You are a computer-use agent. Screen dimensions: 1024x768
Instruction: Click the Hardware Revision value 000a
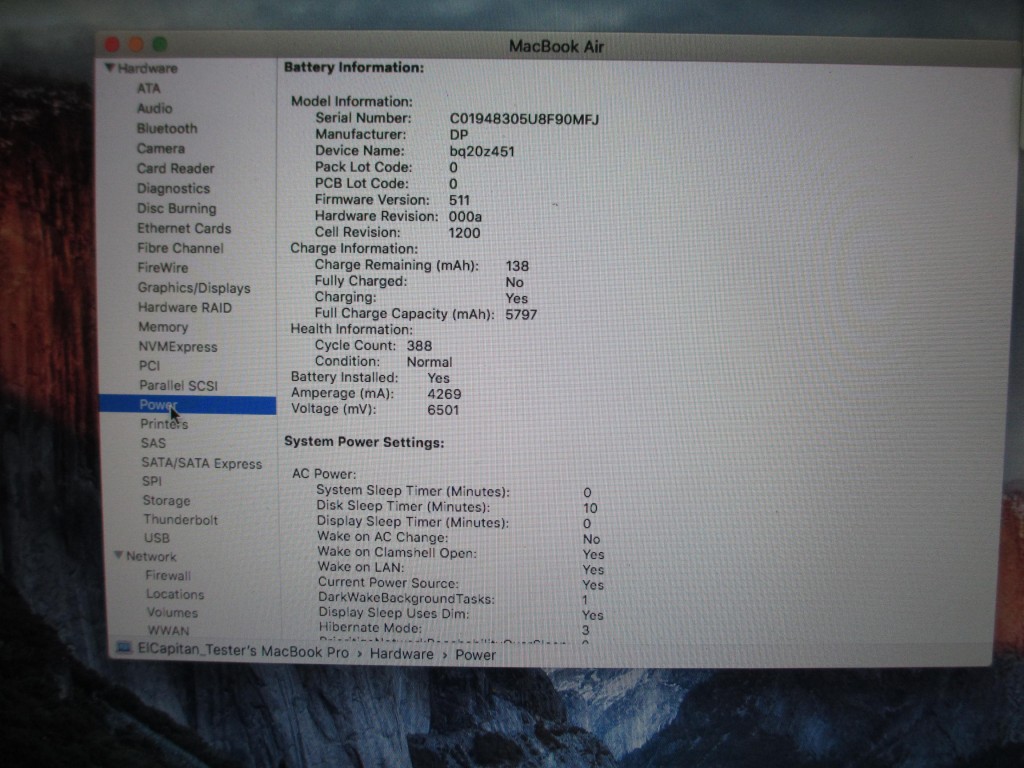[465, 217]
